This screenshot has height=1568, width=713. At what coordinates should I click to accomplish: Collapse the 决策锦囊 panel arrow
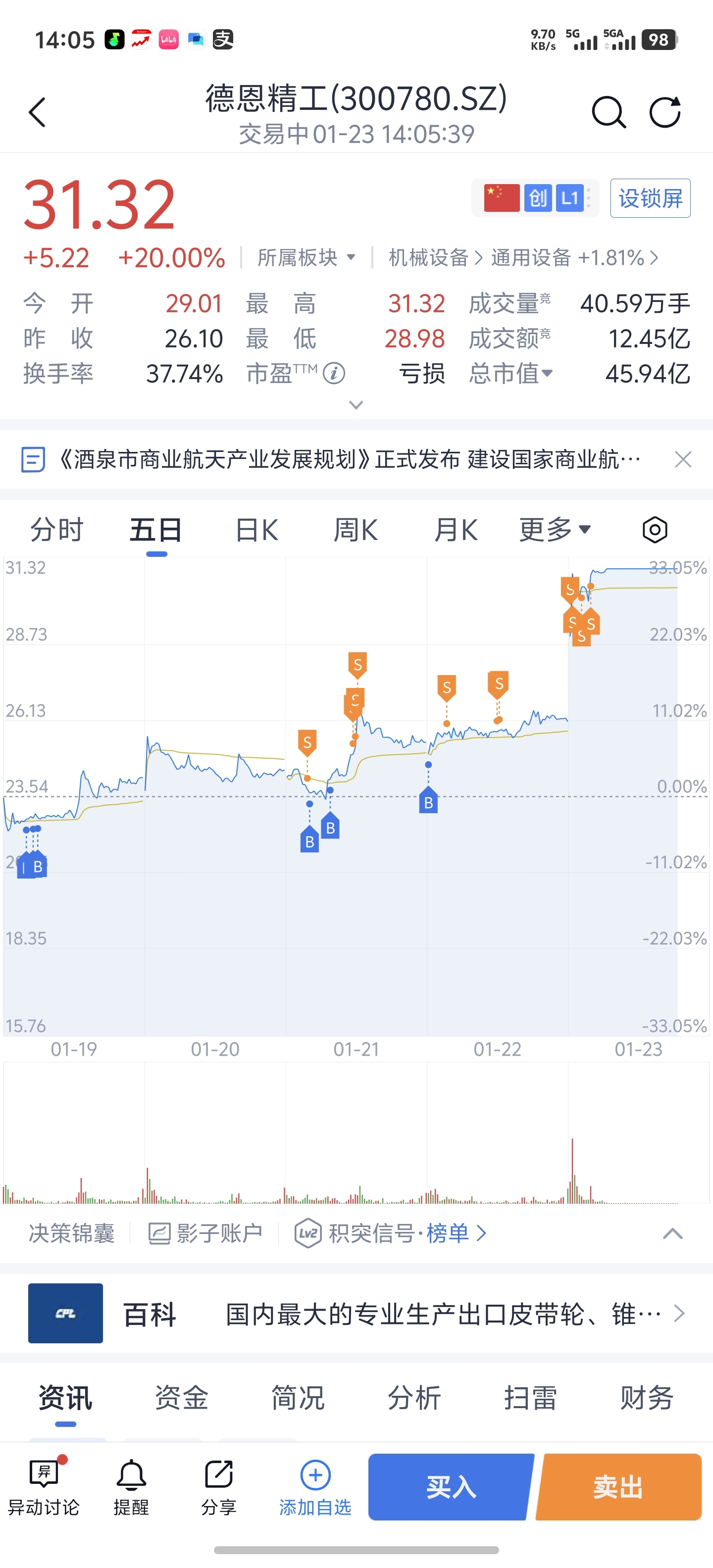pos(672,1234)
